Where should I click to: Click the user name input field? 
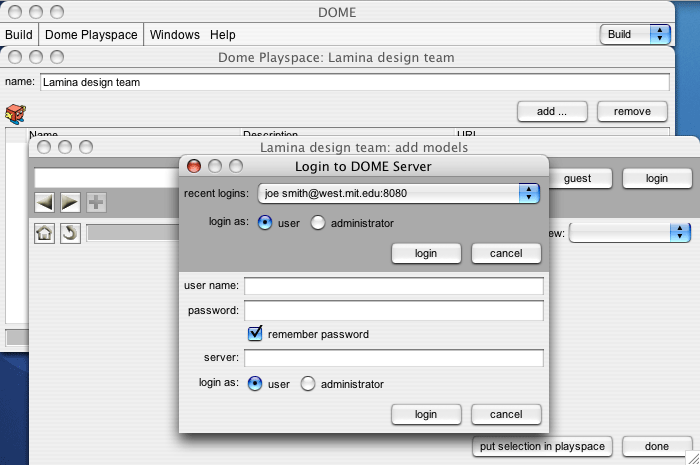click(394, 286)
